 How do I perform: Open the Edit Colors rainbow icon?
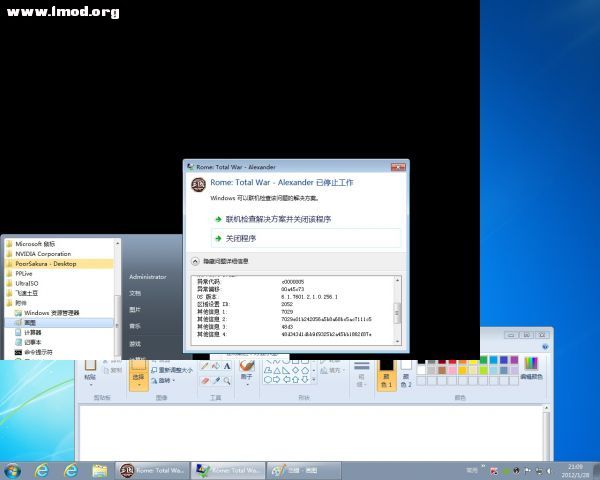[530, 364]
